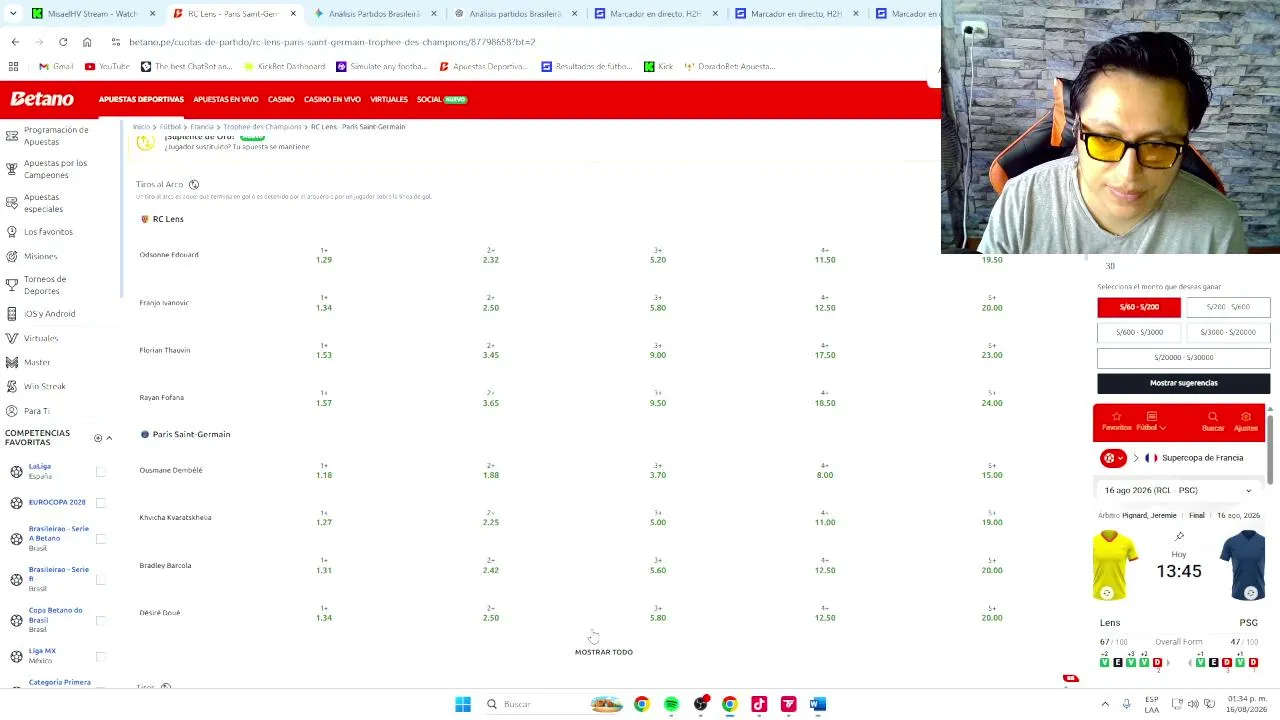The image size is (1280, 720).
Task: Tick the Copa Betano do Brasil checkbox
Action: pyautogui.click(x=100, y=620)
